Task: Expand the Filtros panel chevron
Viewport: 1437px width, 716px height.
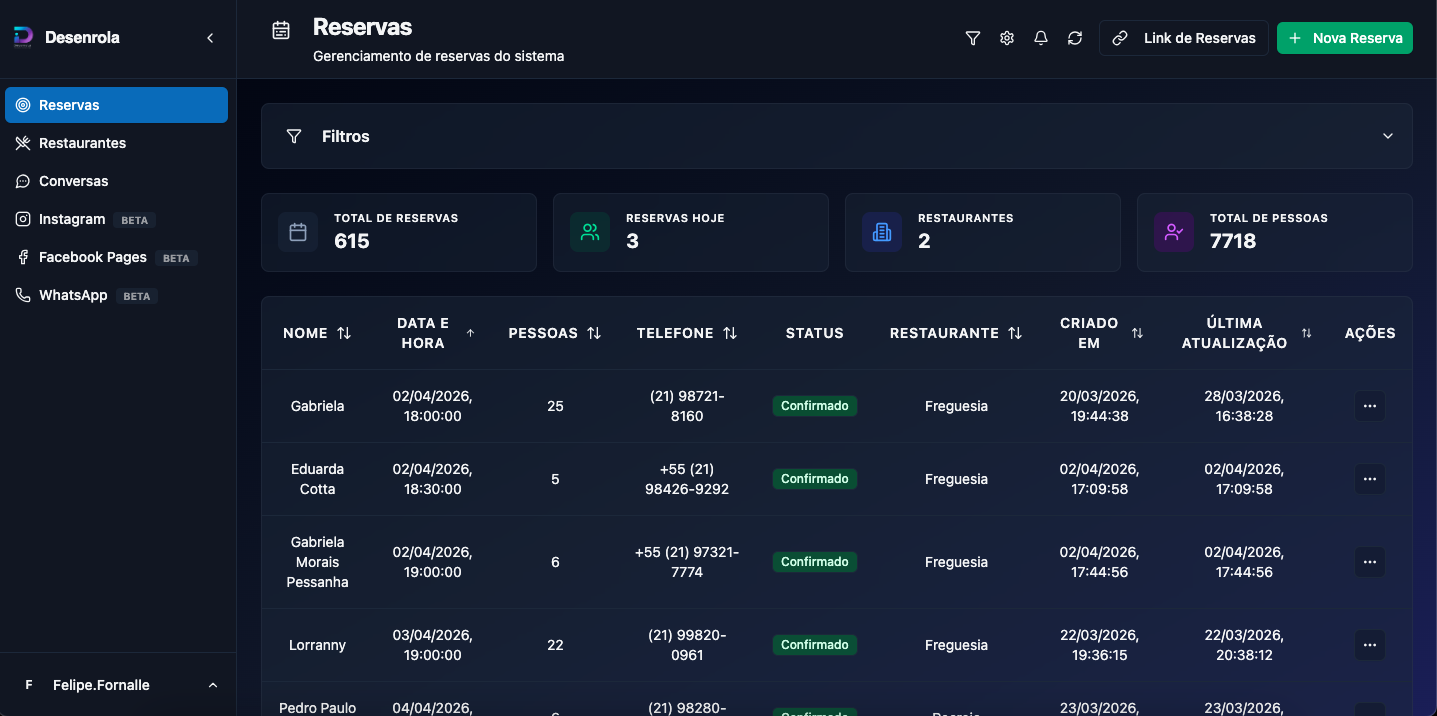Action: click(x=1387, y=135)
